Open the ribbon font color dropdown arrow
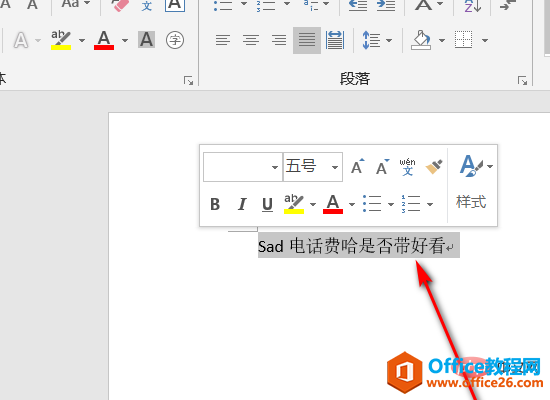550x400 pixels. click(x=125, y=40)
